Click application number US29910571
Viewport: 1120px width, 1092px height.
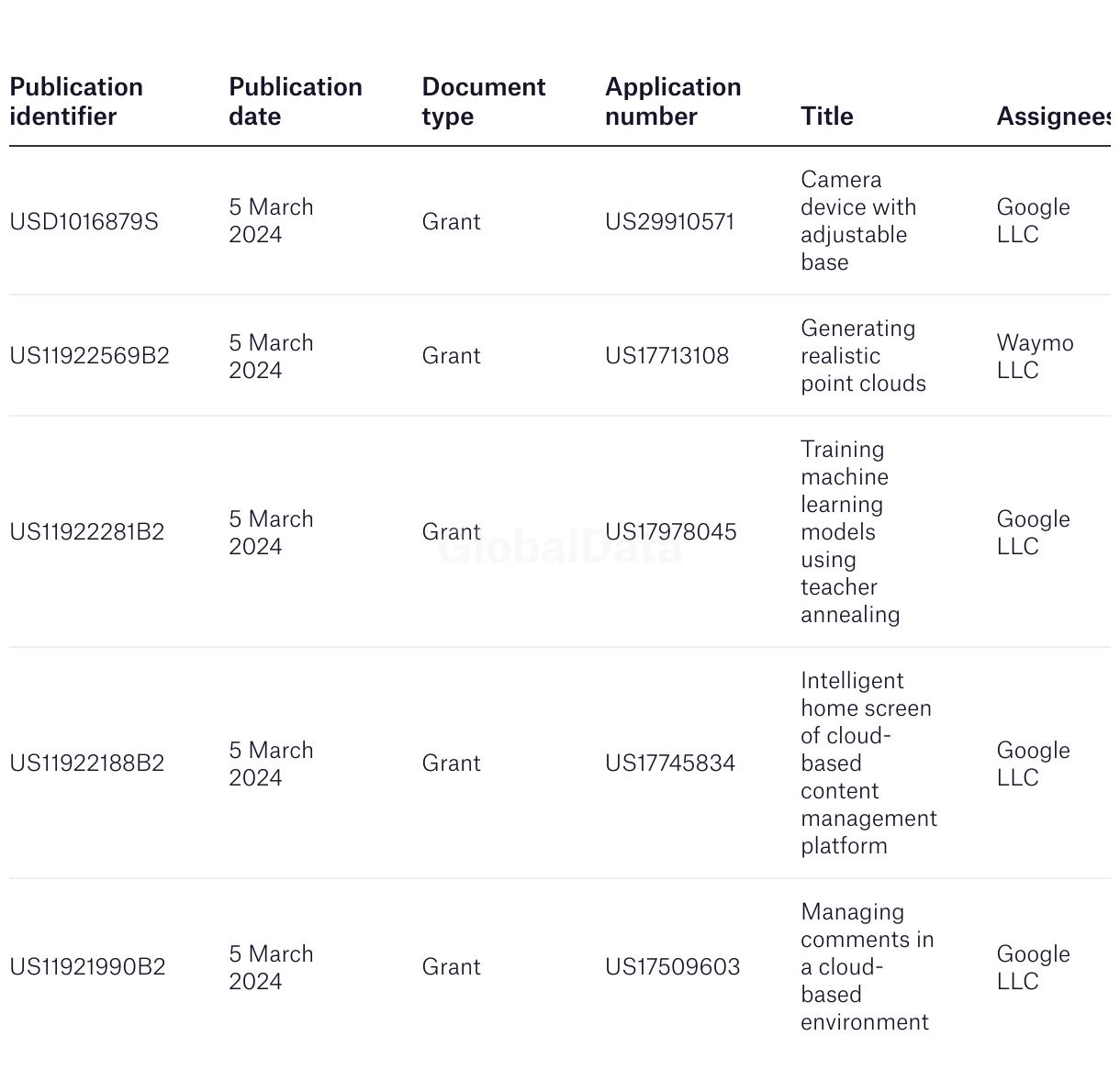tap(669, 222)
